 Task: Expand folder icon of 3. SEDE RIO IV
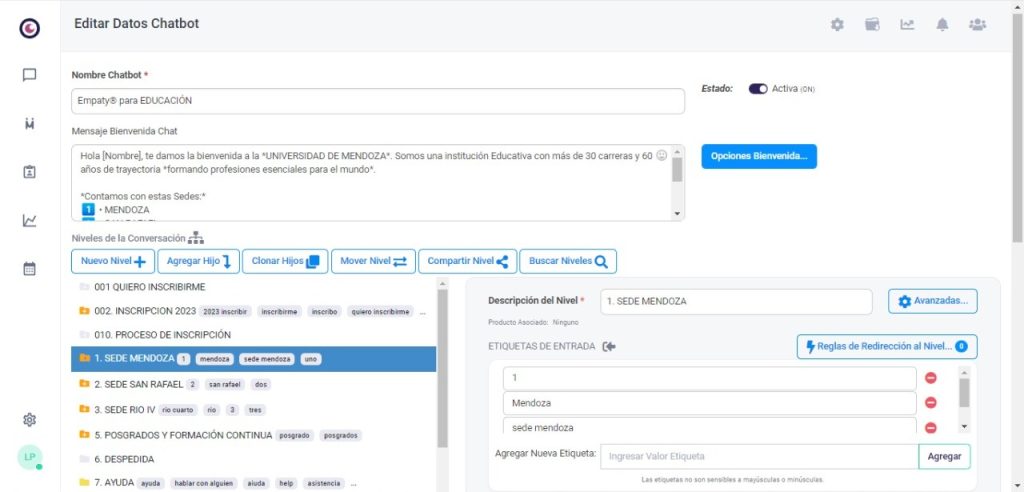pos(84,409)
